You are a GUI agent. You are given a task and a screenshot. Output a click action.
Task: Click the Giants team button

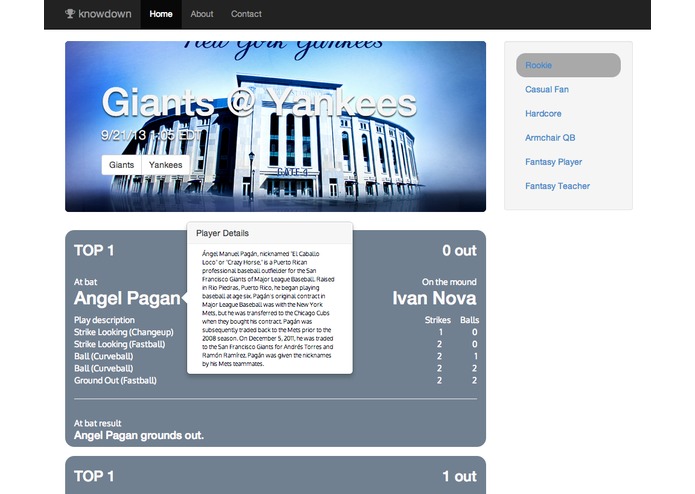click(121, 165)
